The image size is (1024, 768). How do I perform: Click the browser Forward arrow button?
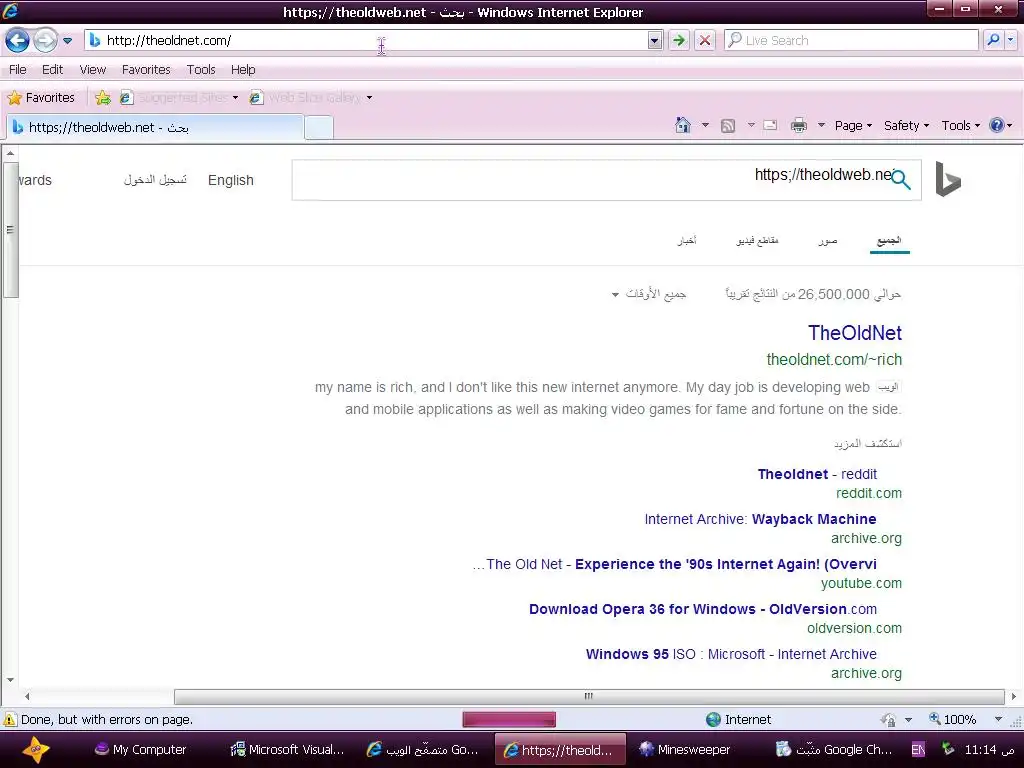point(44,40)
